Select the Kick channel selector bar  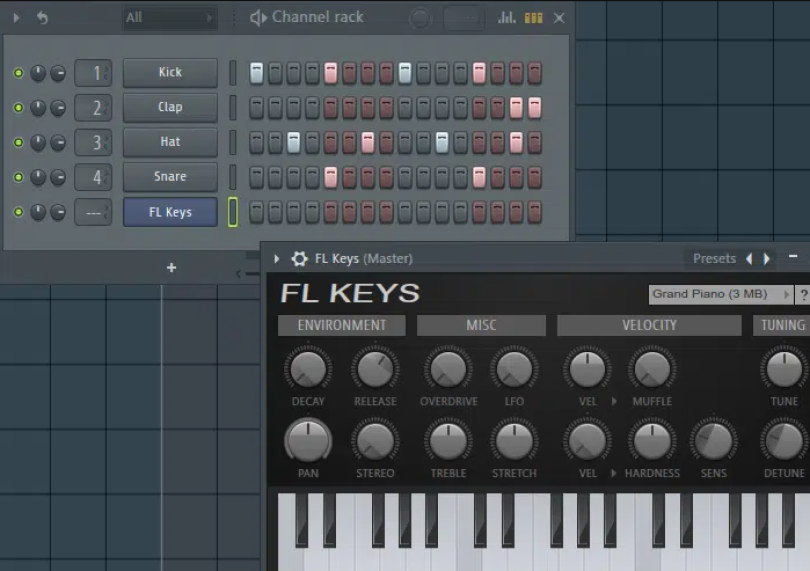233,73
